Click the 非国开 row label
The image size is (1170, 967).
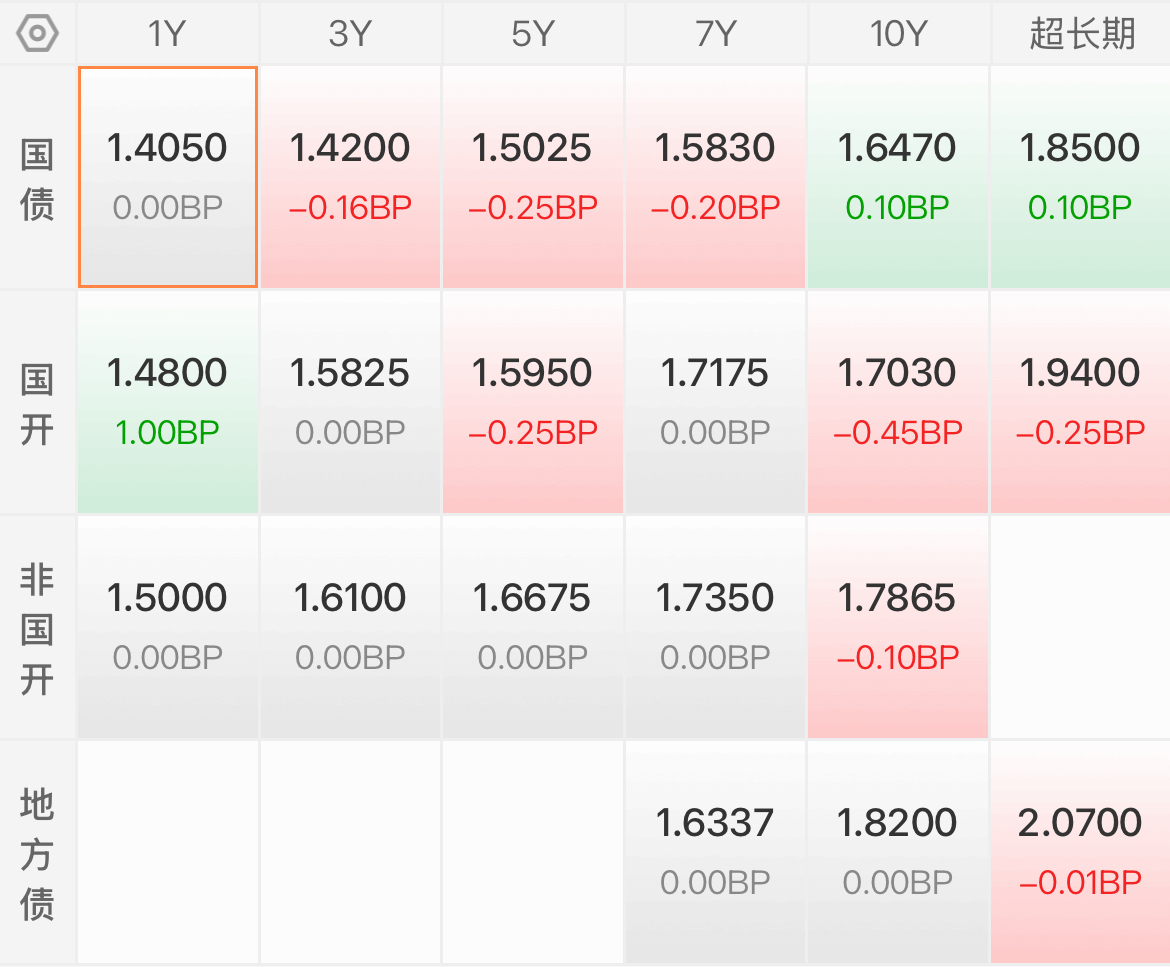tap(37, 629)
